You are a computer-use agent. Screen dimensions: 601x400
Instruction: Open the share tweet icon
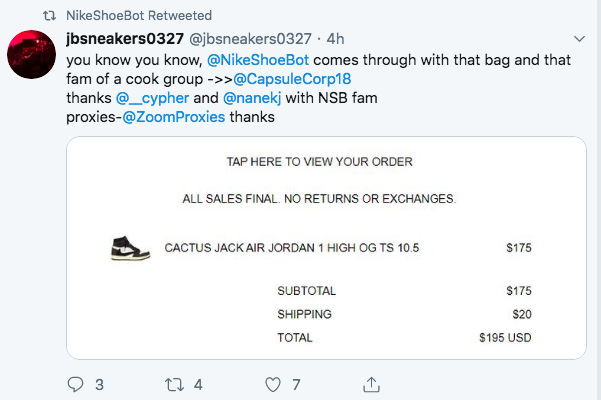click(x=371, y=383)
